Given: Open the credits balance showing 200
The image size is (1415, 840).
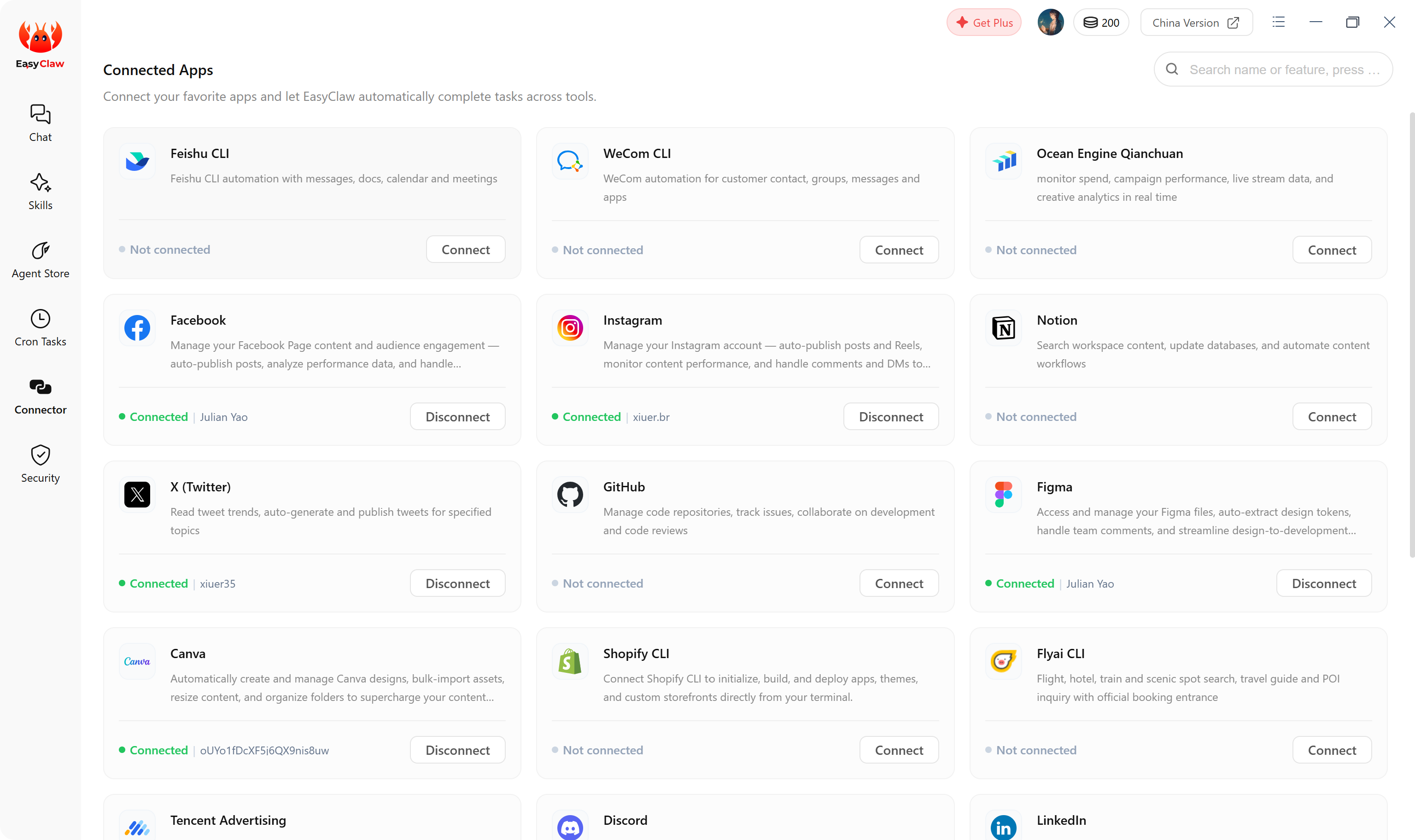Looking at the screenshot, I should pyautogui.click(x=1101, y=23).
